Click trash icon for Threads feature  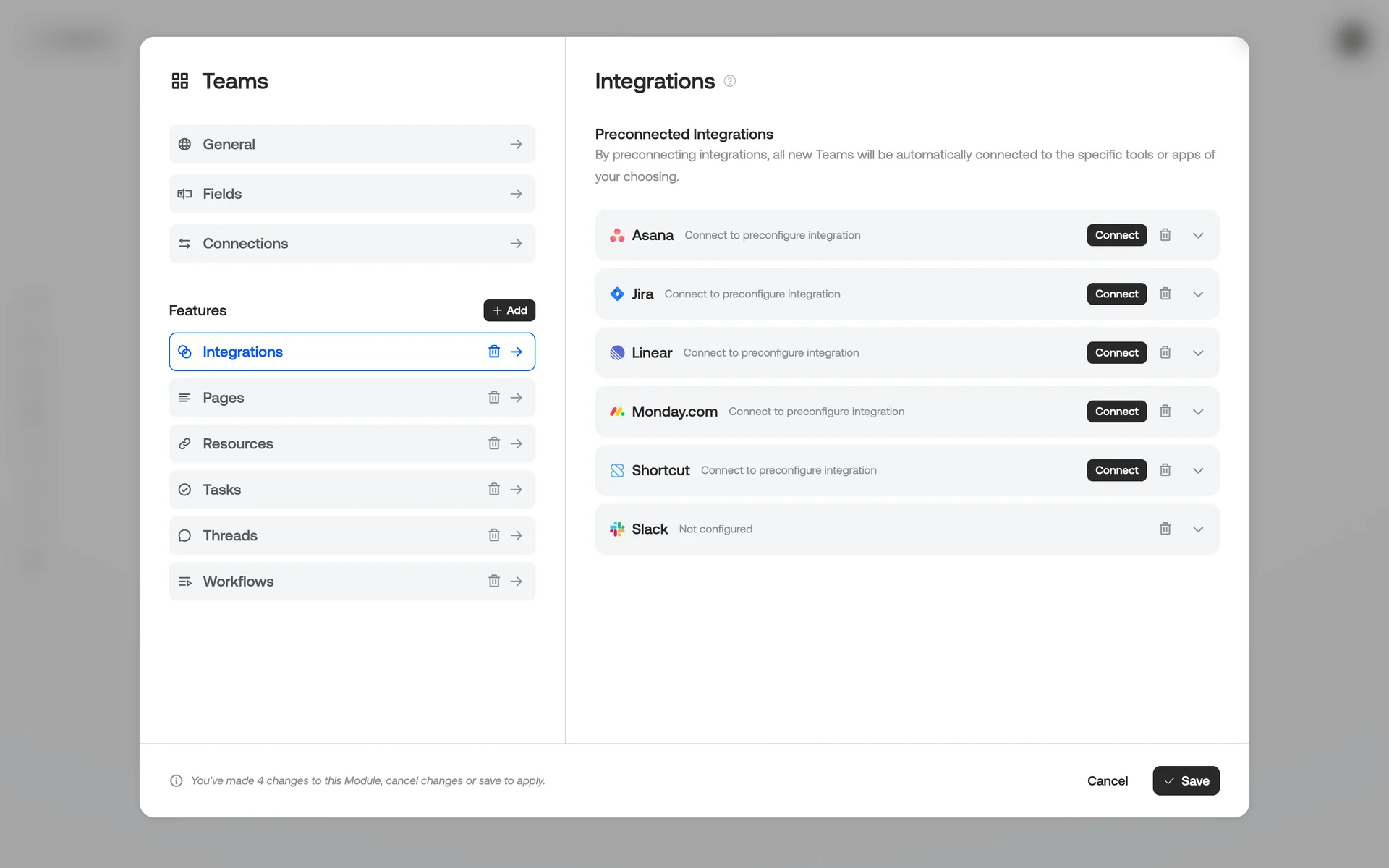tap(494, 535)
